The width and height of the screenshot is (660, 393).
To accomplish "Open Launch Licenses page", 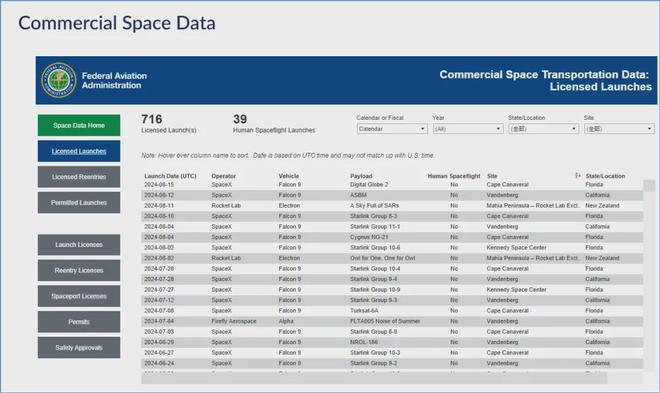I will tap(79, 244).
